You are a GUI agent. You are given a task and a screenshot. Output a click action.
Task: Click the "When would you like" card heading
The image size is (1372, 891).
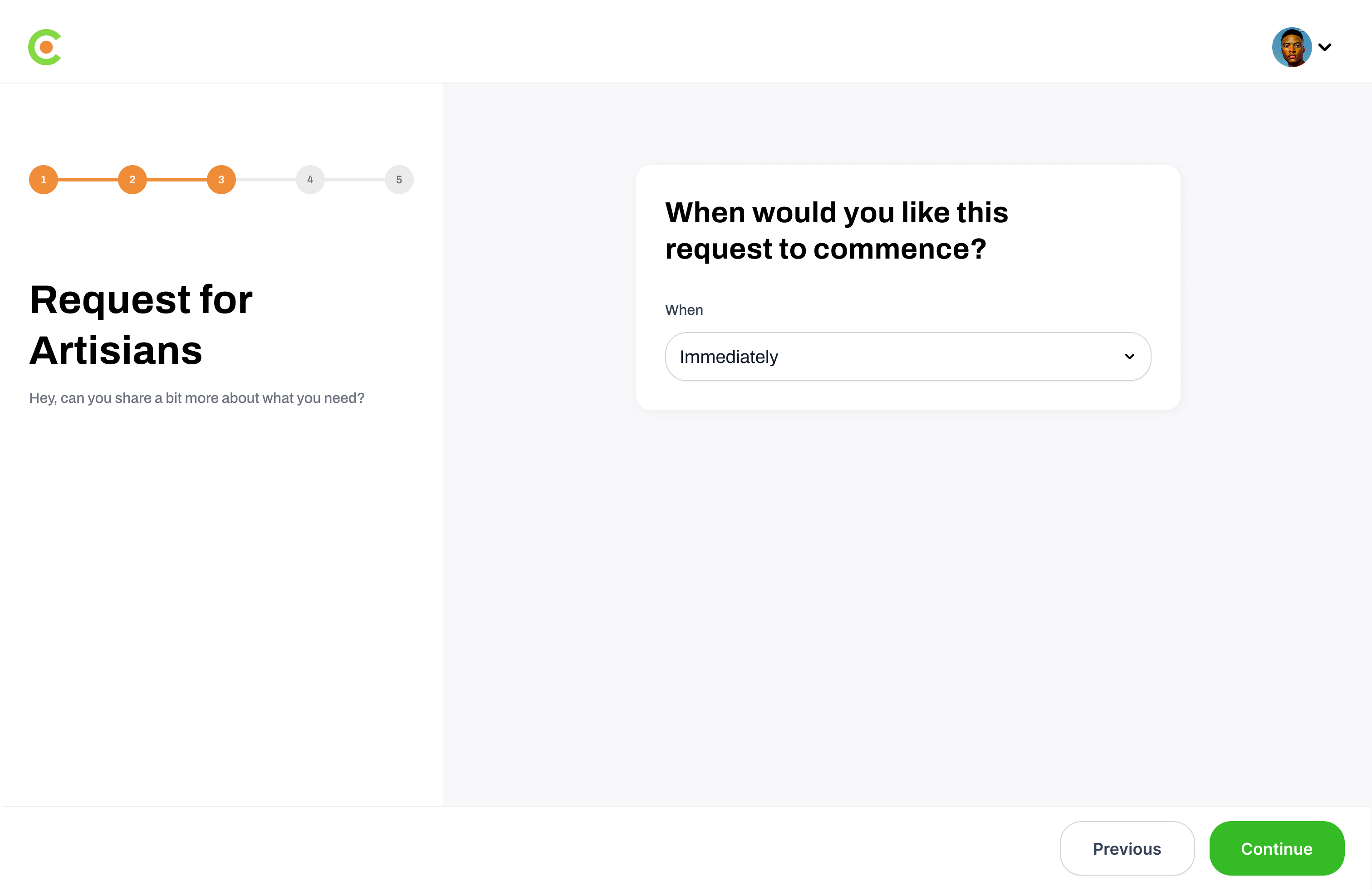837,230
